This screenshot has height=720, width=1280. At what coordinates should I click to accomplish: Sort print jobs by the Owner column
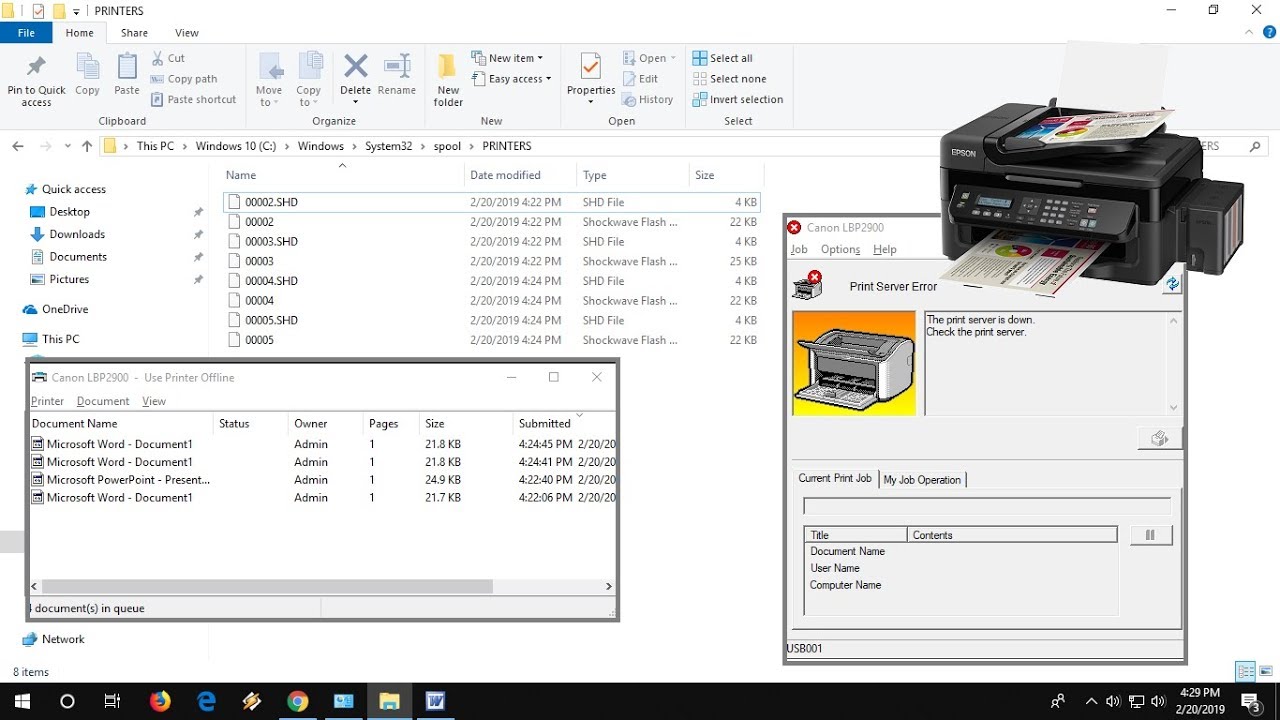tap(311, 424)
